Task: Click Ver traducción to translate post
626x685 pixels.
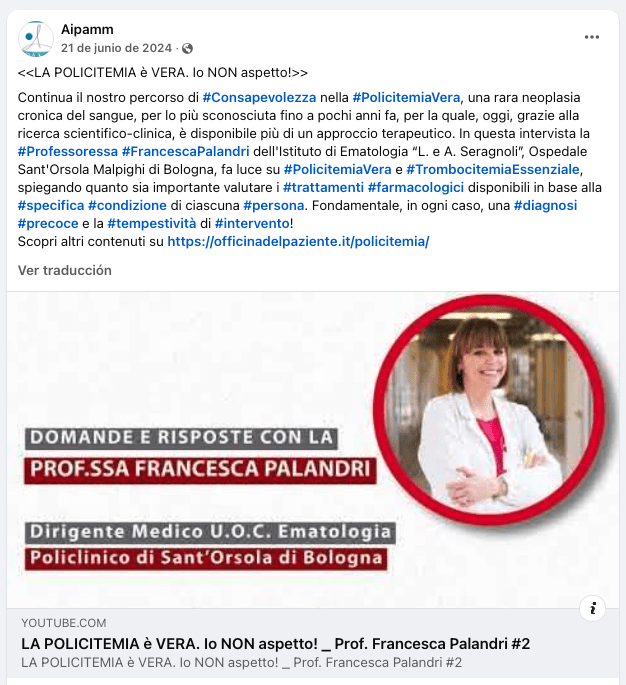Action: coord(65,270)
